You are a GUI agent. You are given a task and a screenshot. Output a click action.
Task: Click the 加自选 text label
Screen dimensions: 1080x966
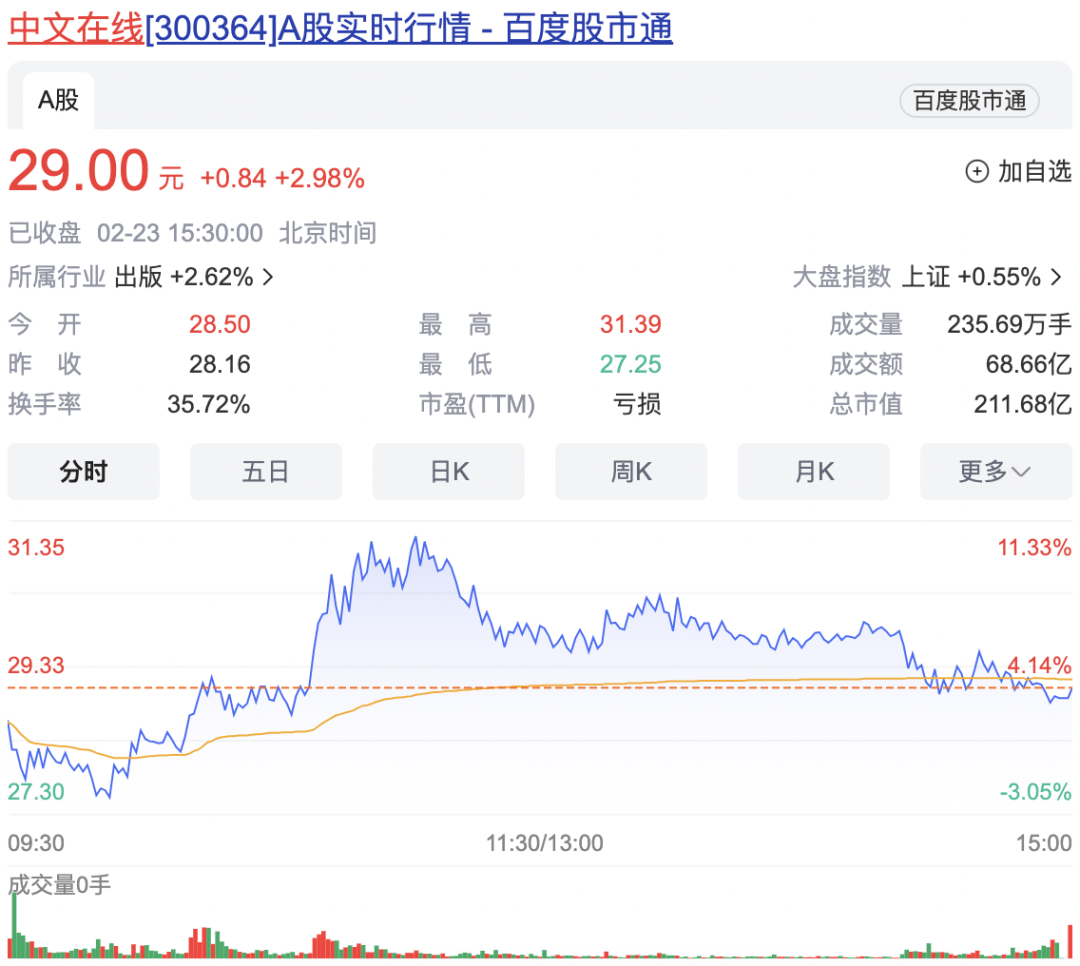(x=1034, y=172)
